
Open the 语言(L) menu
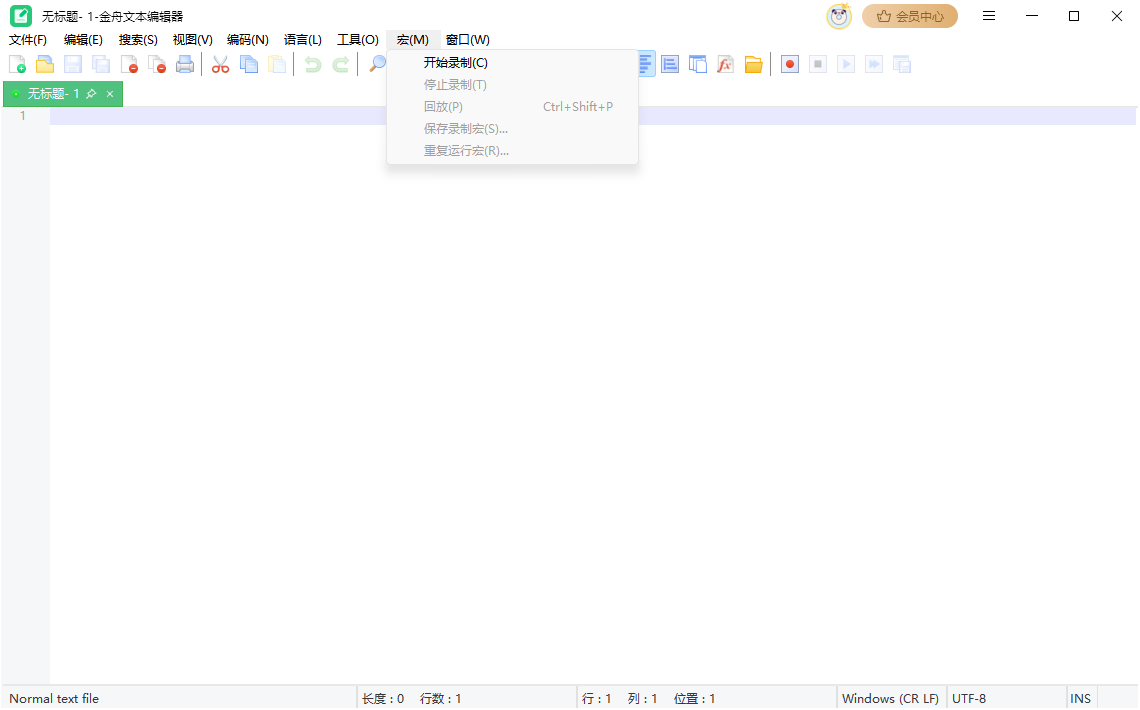(302, 40)
